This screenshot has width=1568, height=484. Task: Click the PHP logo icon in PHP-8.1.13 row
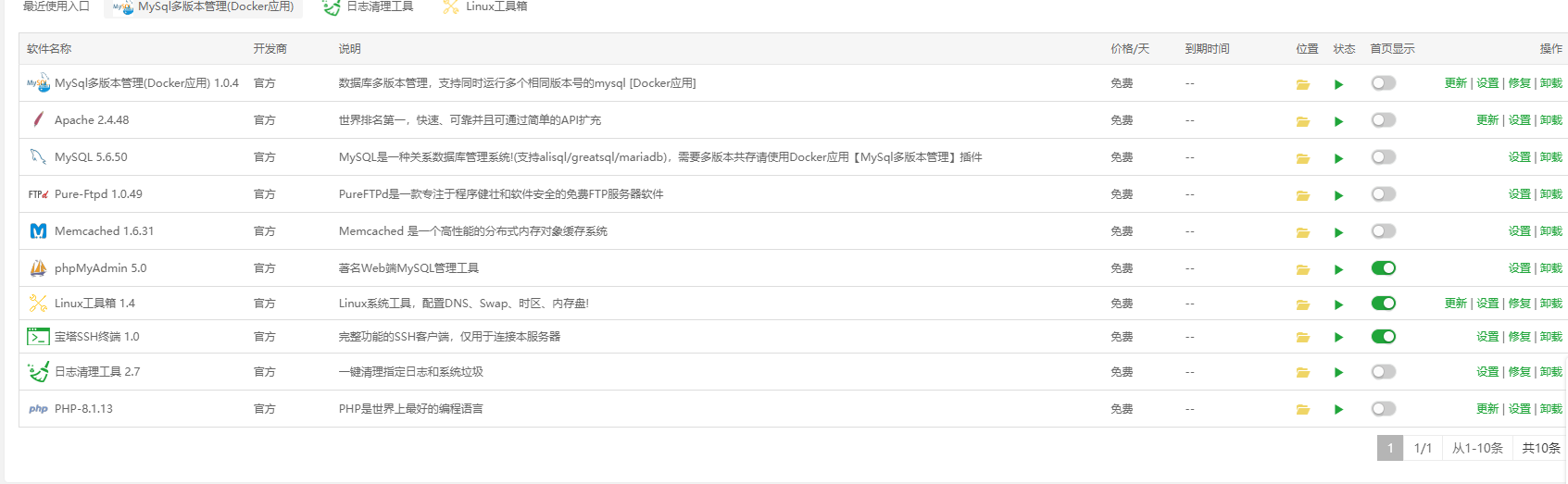[38, 409]
